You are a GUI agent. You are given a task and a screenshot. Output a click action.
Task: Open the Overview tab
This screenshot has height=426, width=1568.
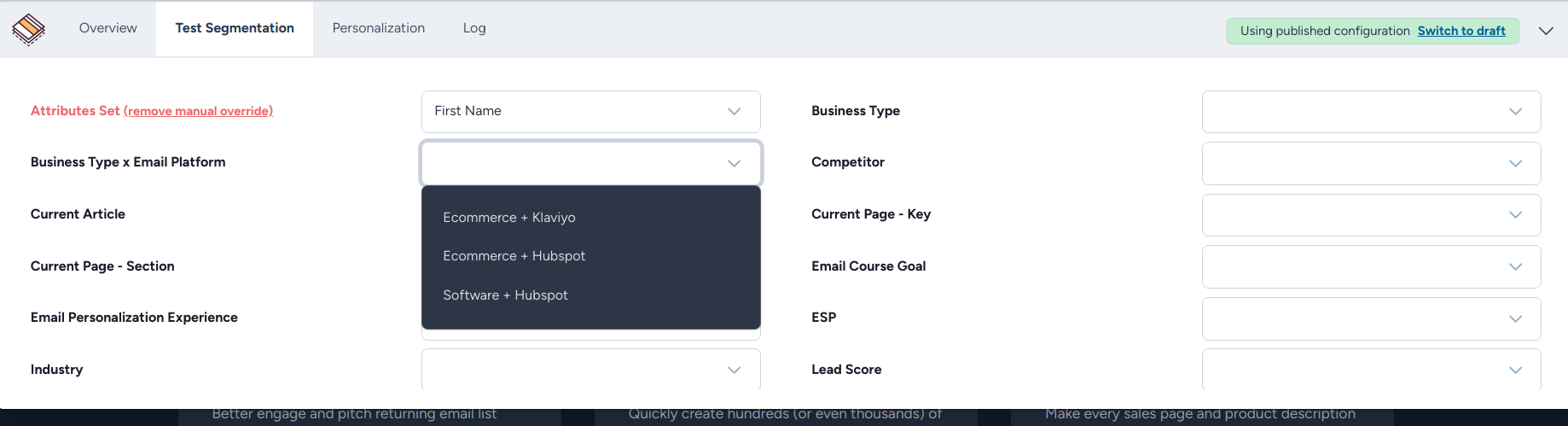point(107,28)
